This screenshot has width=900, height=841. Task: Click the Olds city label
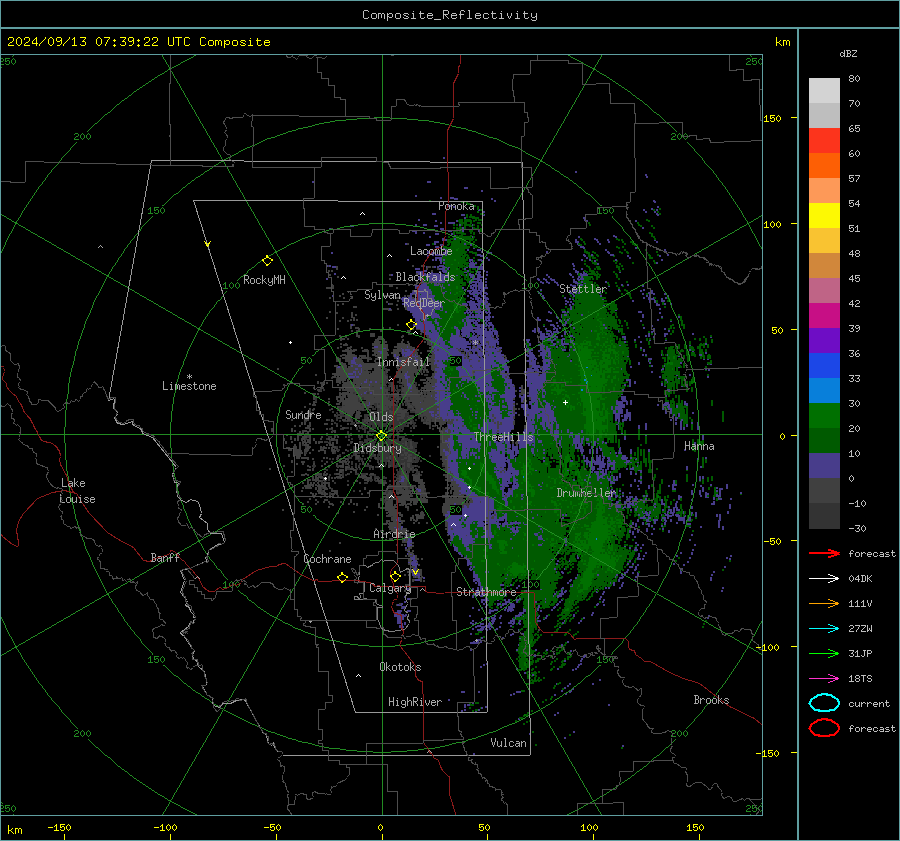381,417
